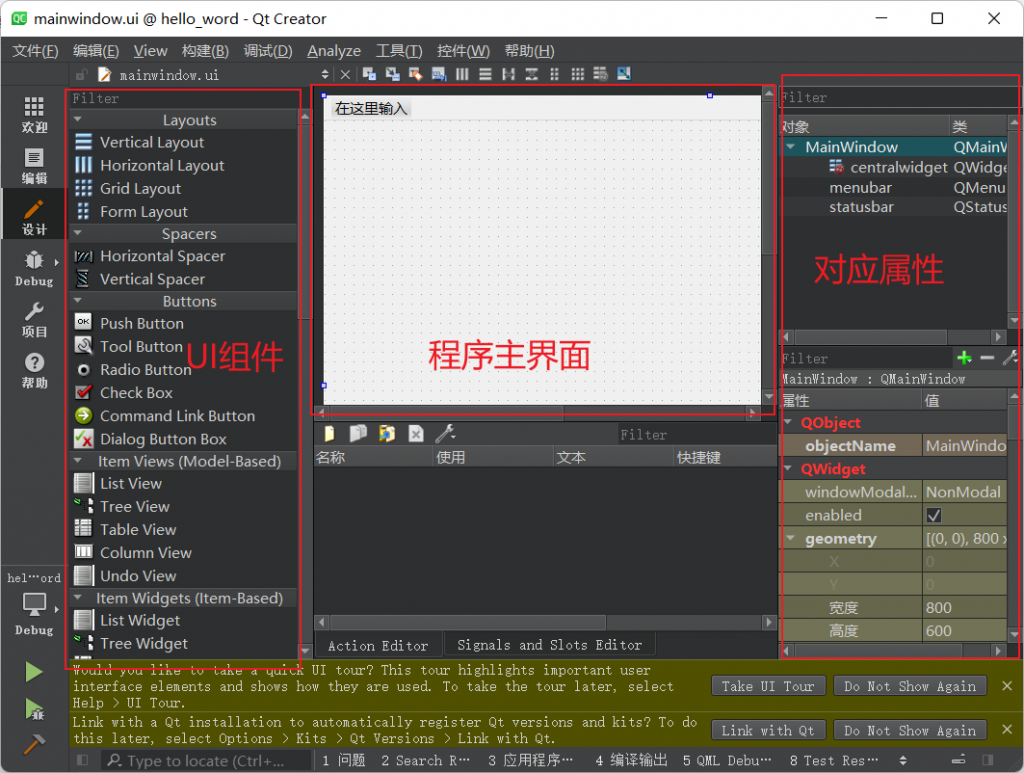This screenshot has height=773, width=1024.
Task: Collapse MainWindow tree node in object inspector
Action: 790,147
